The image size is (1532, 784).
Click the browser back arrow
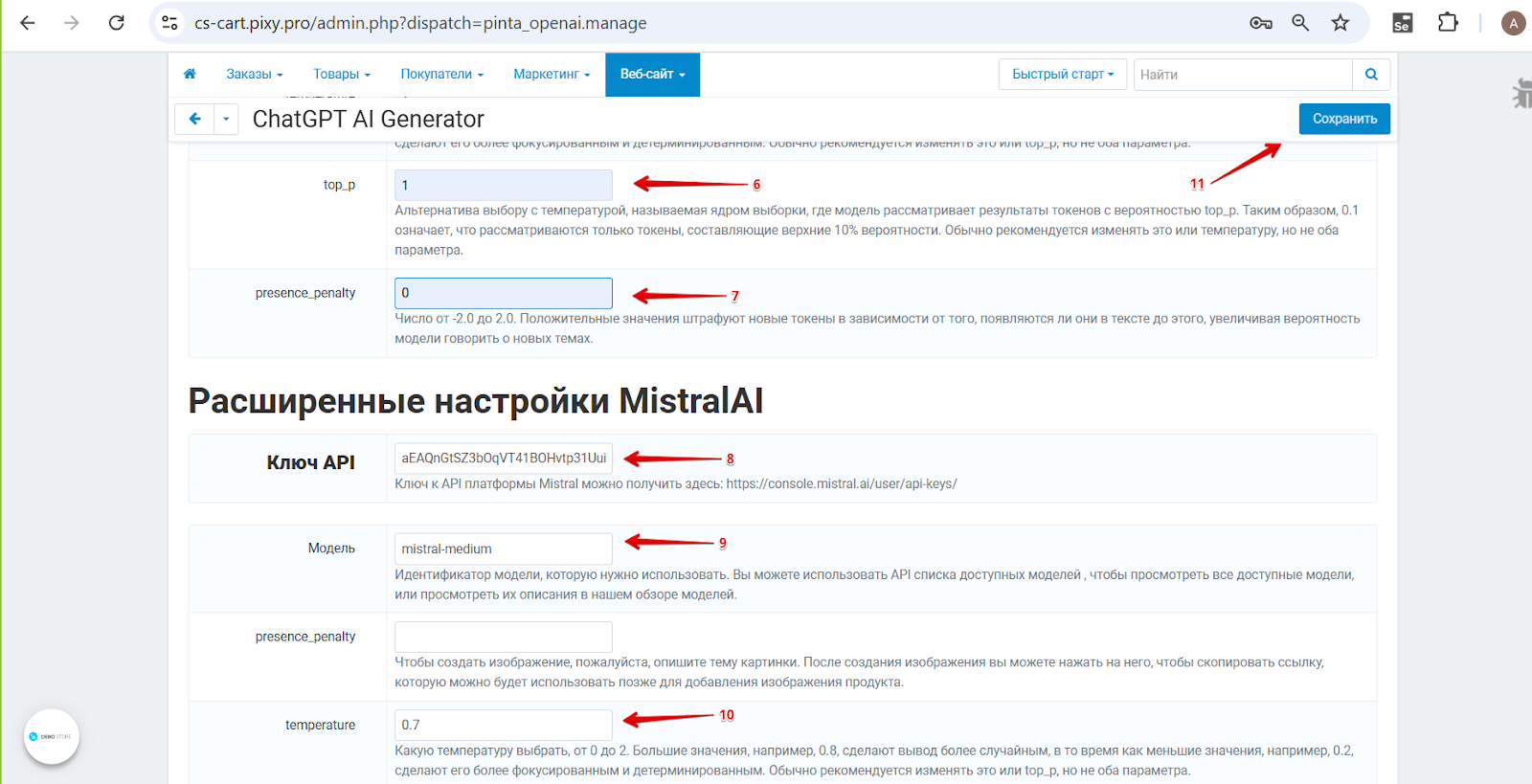(x=28, y=23)
